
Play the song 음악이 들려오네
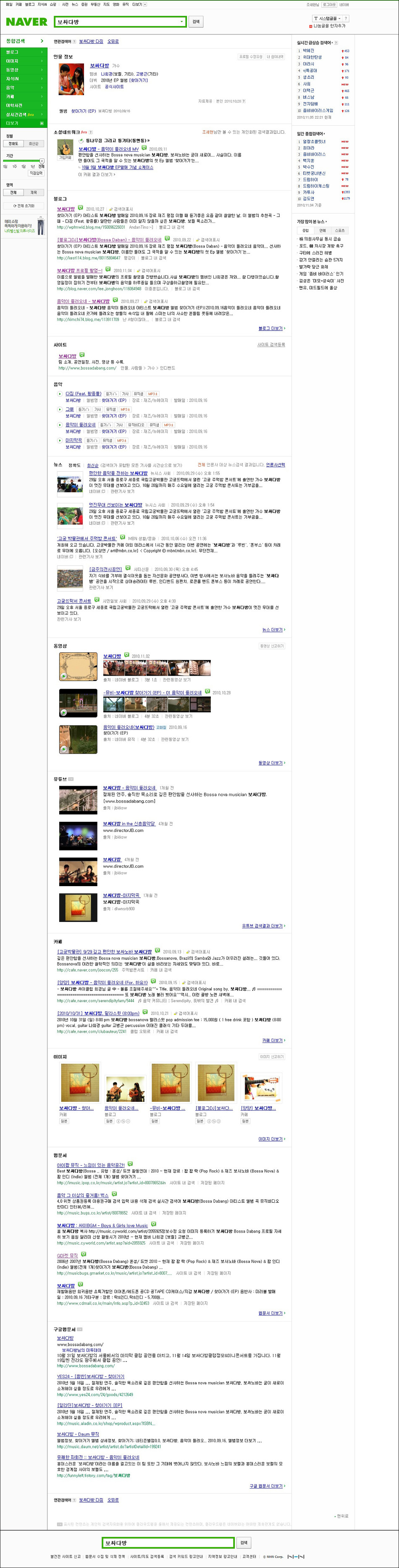click(x=60, y=425)
